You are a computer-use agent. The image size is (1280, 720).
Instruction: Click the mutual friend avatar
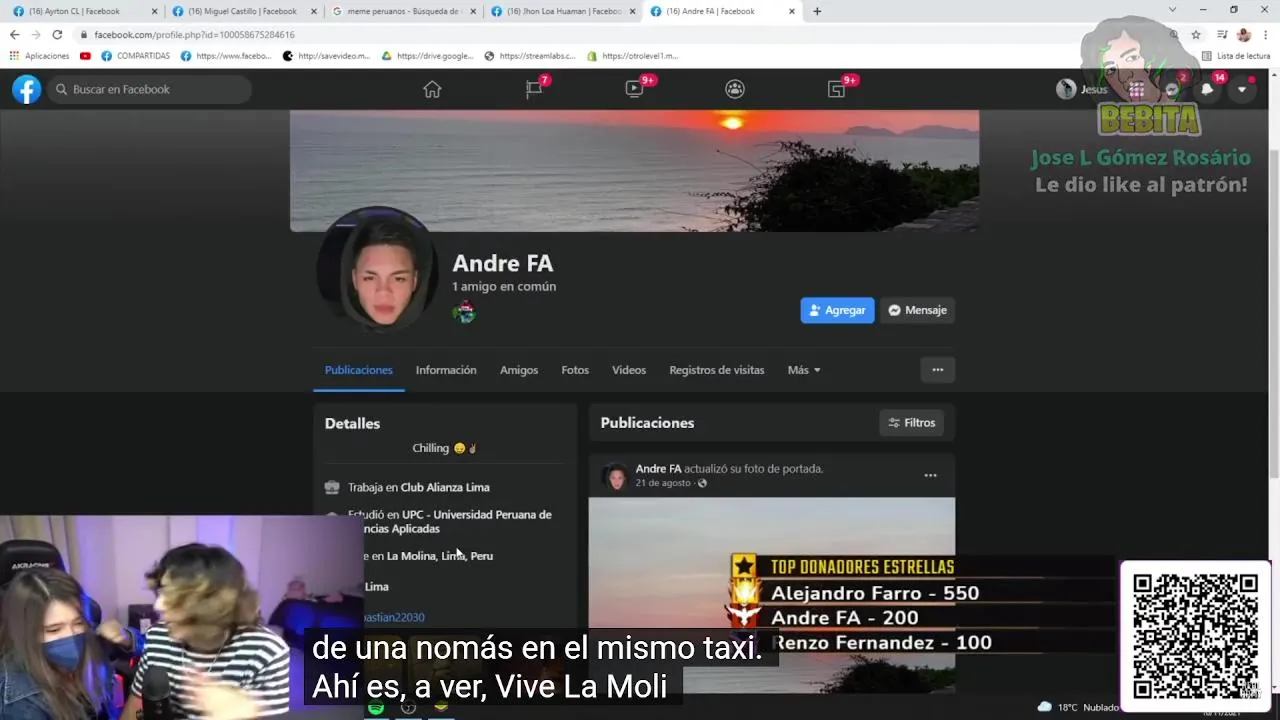coord(463,312)
